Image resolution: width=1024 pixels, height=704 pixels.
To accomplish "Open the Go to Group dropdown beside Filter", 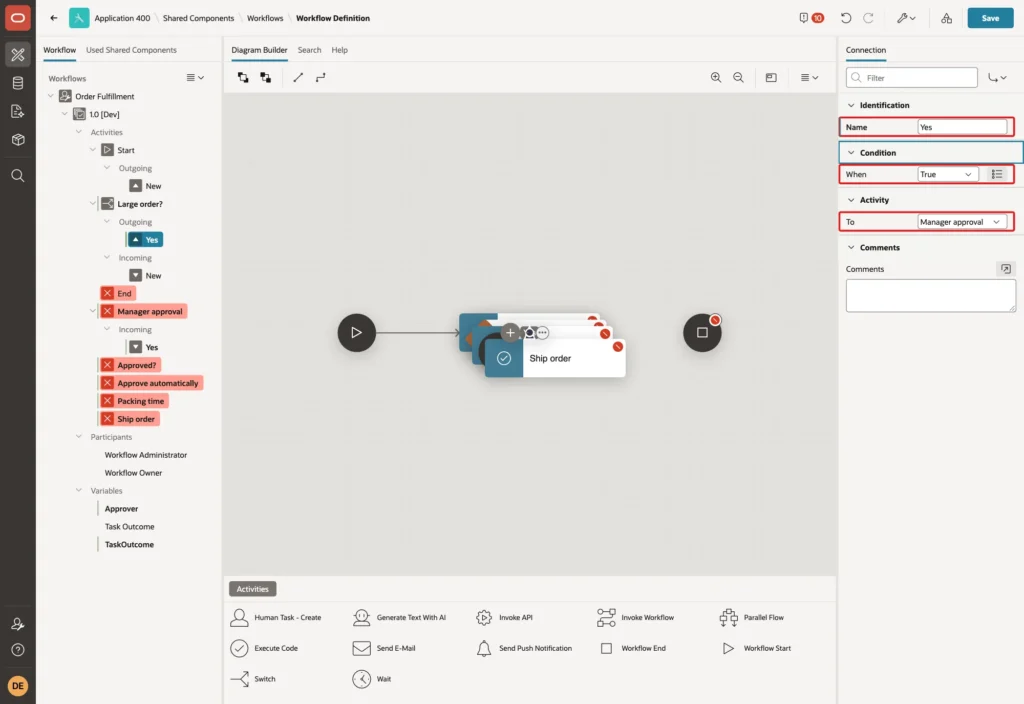I will tap(997, 78).
